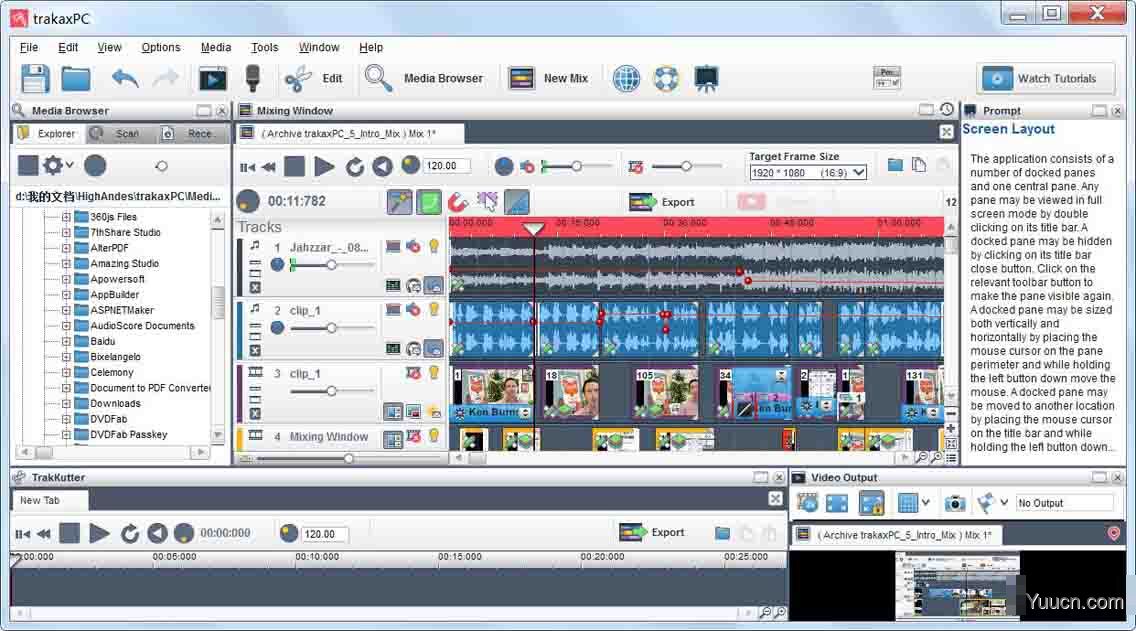This screenshot has height=631, width=1136.
Task: Click Export in the TrakKutter panel
Action: point(653,532)
